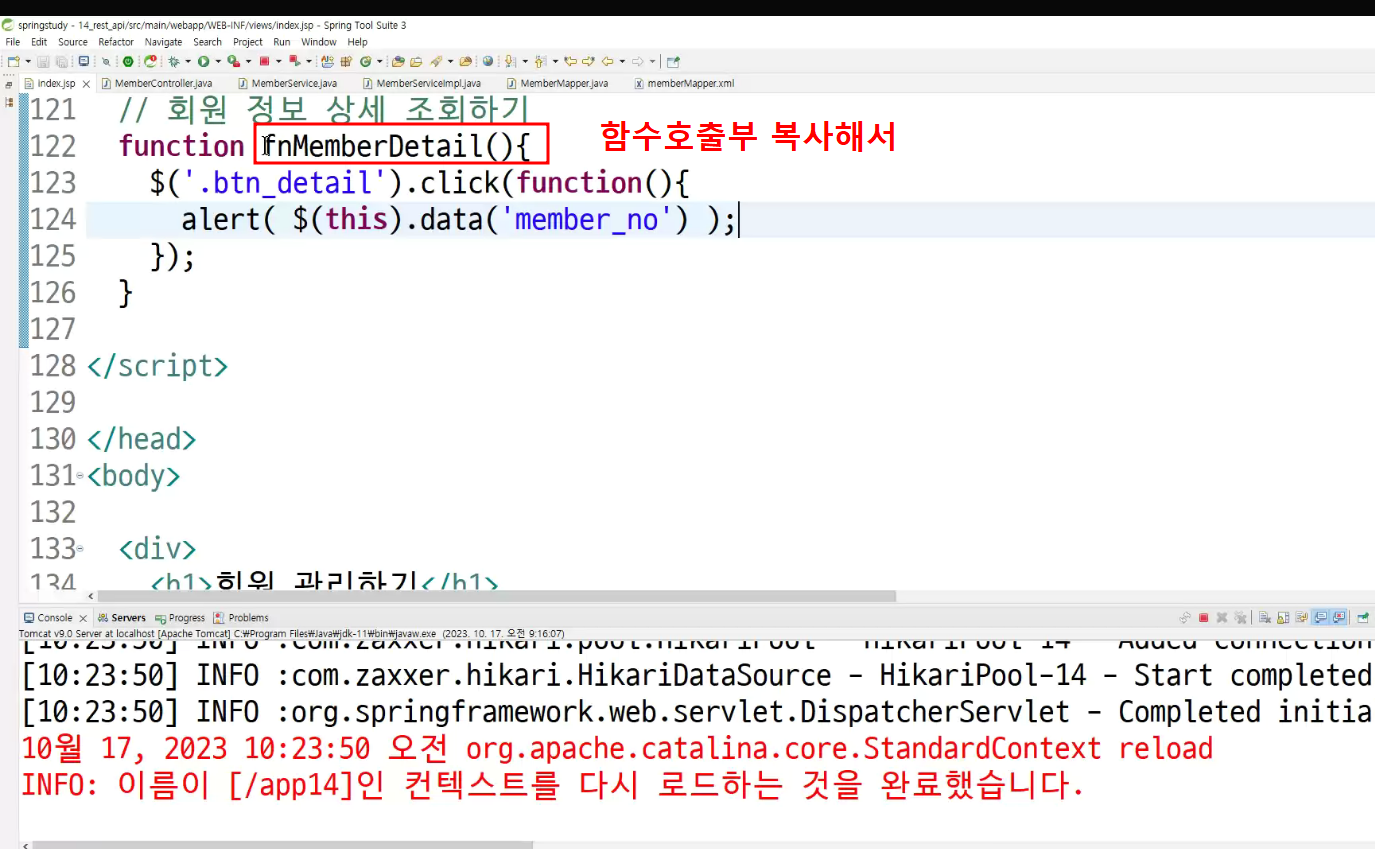Click the Remove Launch X icon in console
Viewport: 1375px width, 849px height.
coord(1222,618)
